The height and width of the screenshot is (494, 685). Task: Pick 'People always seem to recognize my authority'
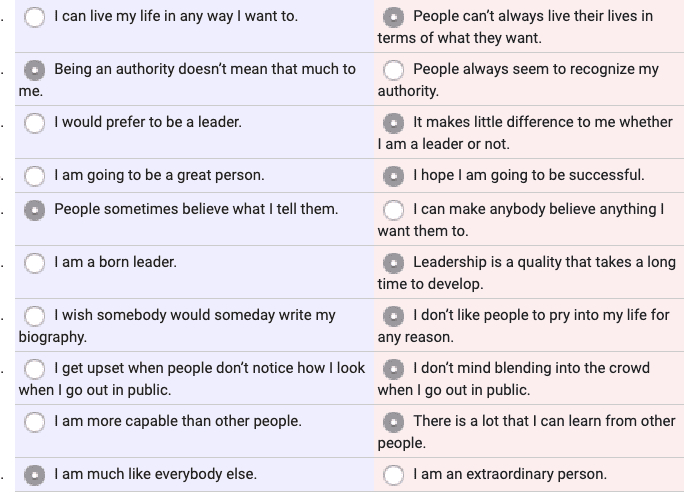click(x=393, y=70)
